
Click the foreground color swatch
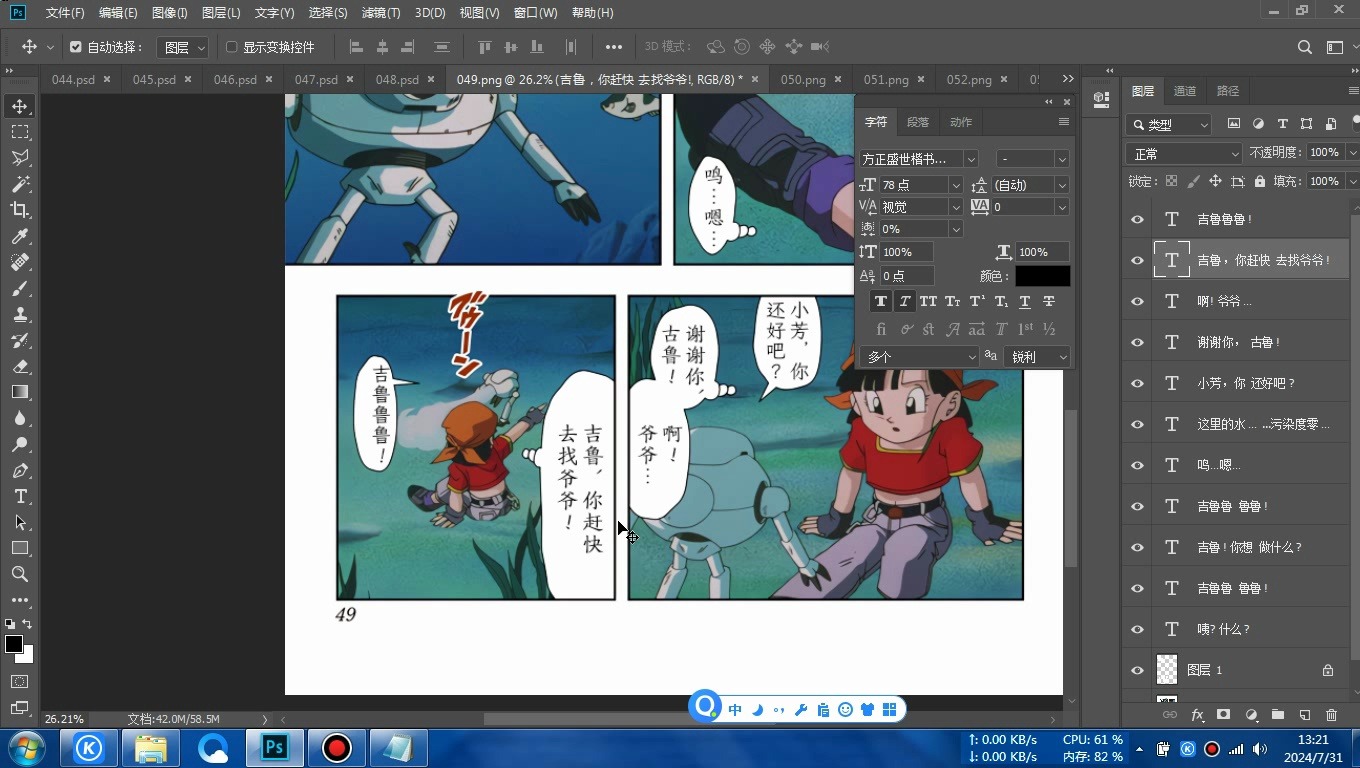pos(14,644)
